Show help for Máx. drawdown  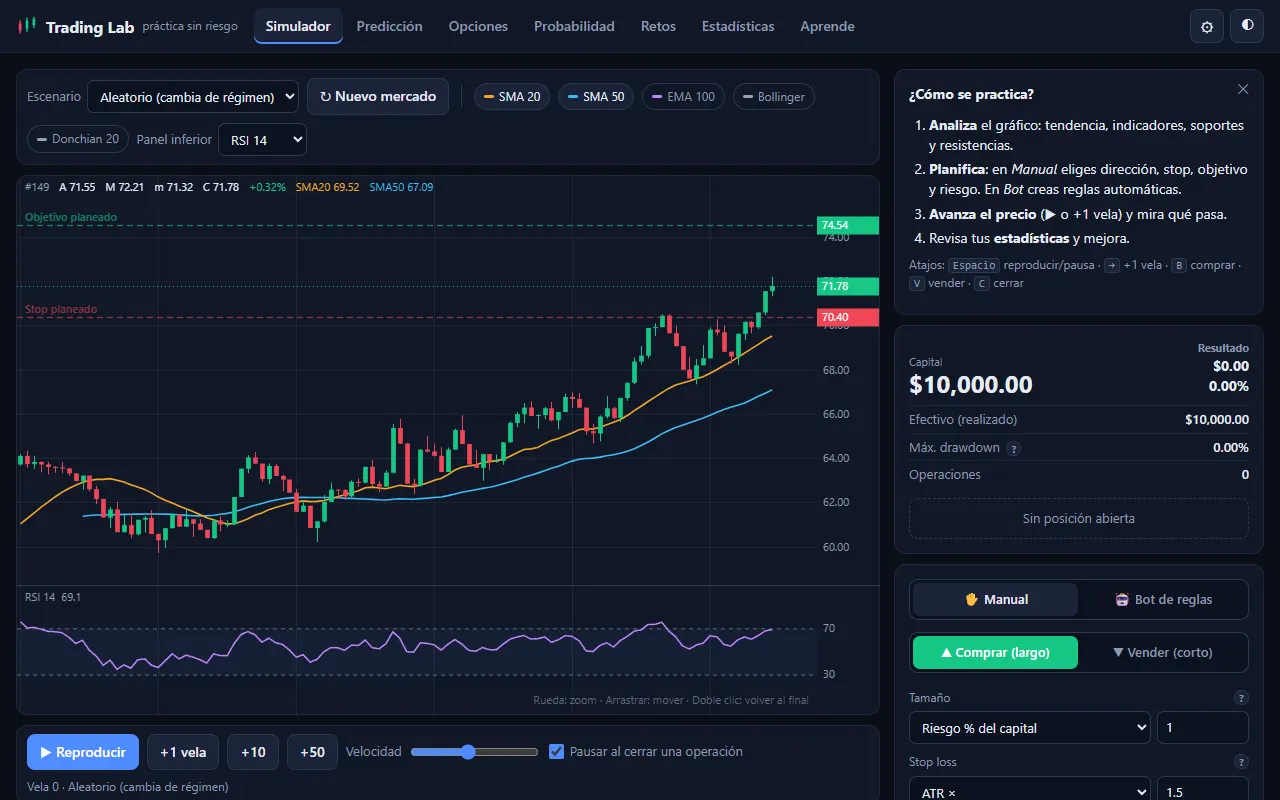(x=1013, y=449)
